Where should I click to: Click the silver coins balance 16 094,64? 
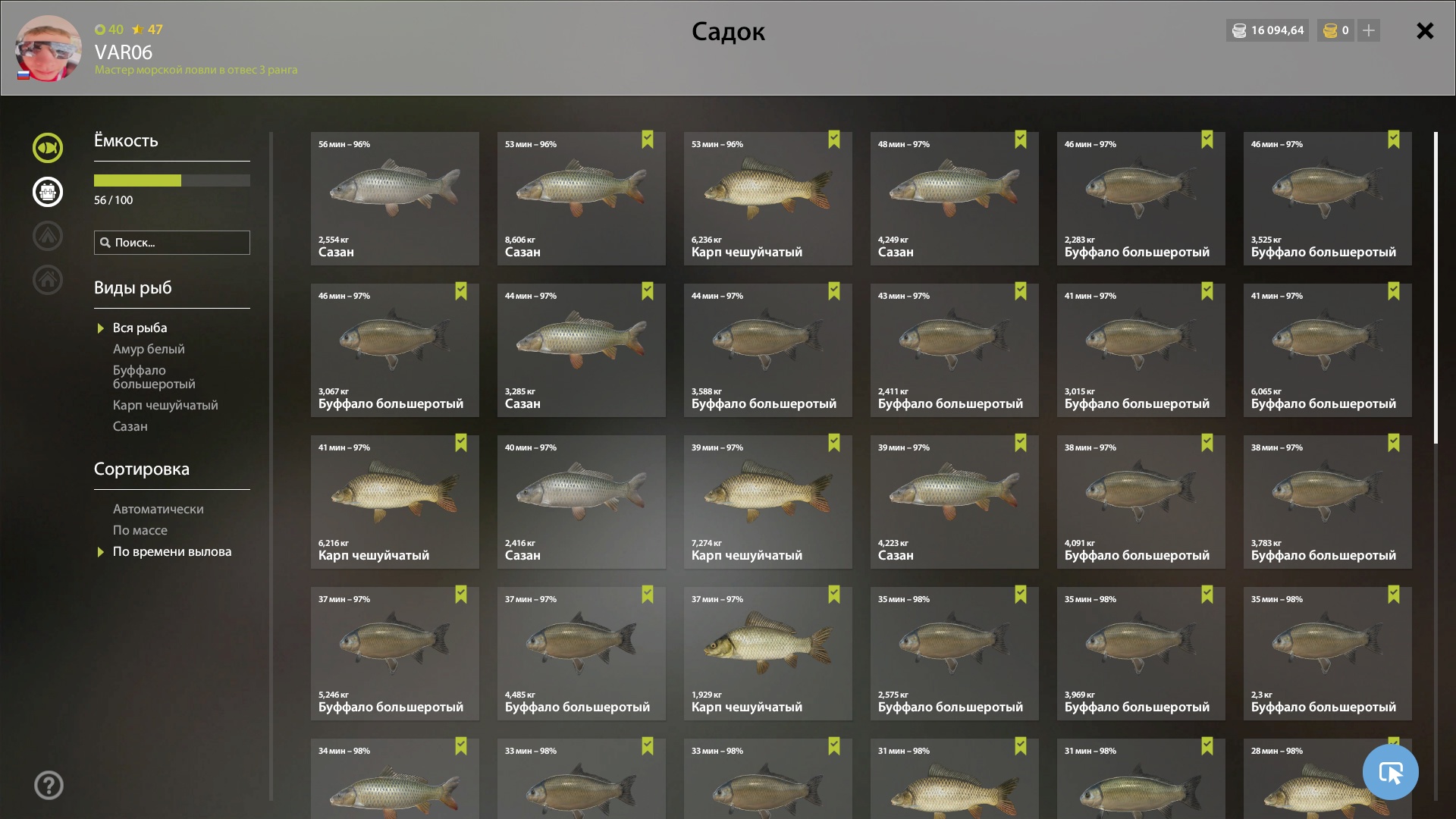(x=1267, y=30)
